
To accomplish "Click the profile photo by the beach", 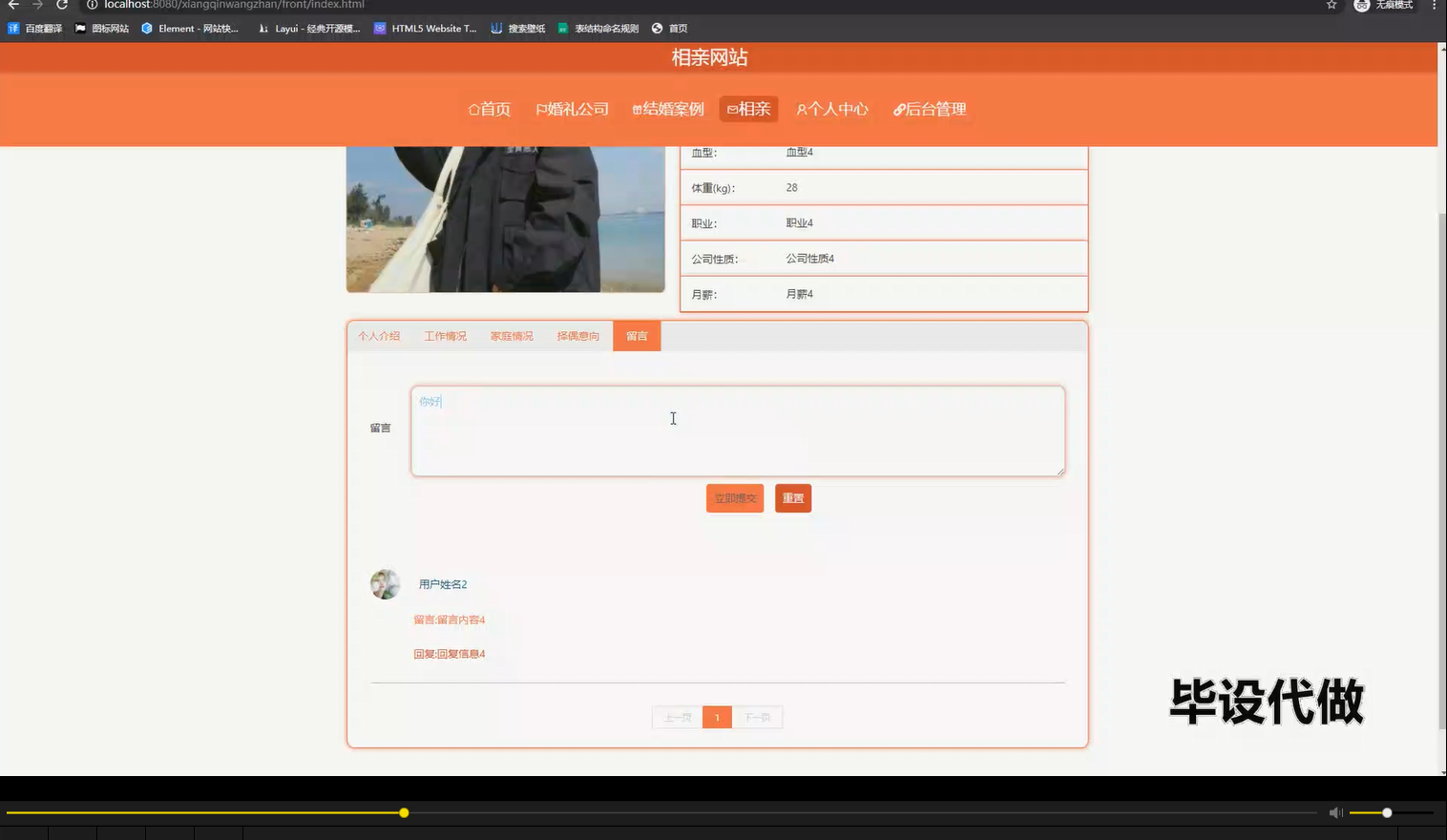I will click(505, 220).
